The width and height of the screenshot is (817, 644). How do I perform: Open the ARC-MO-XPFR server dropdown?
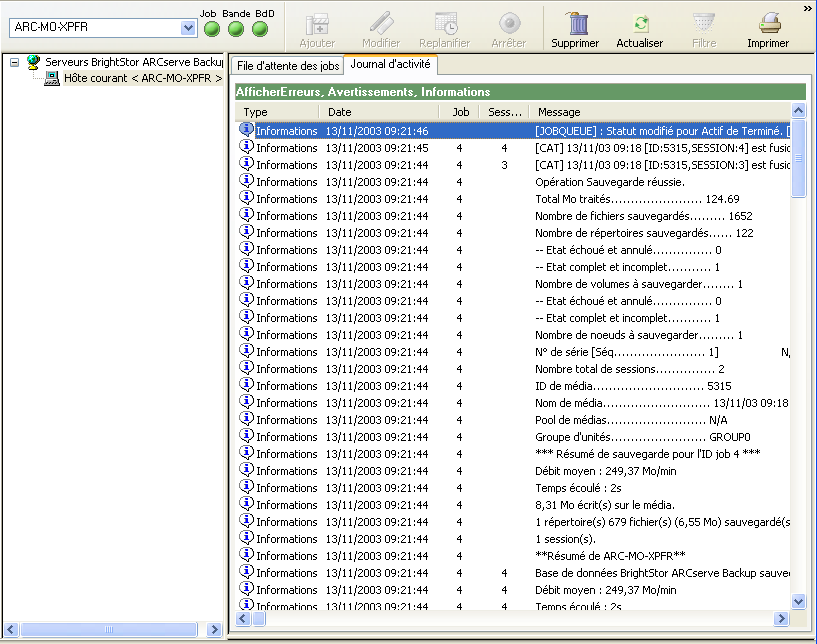188,28
